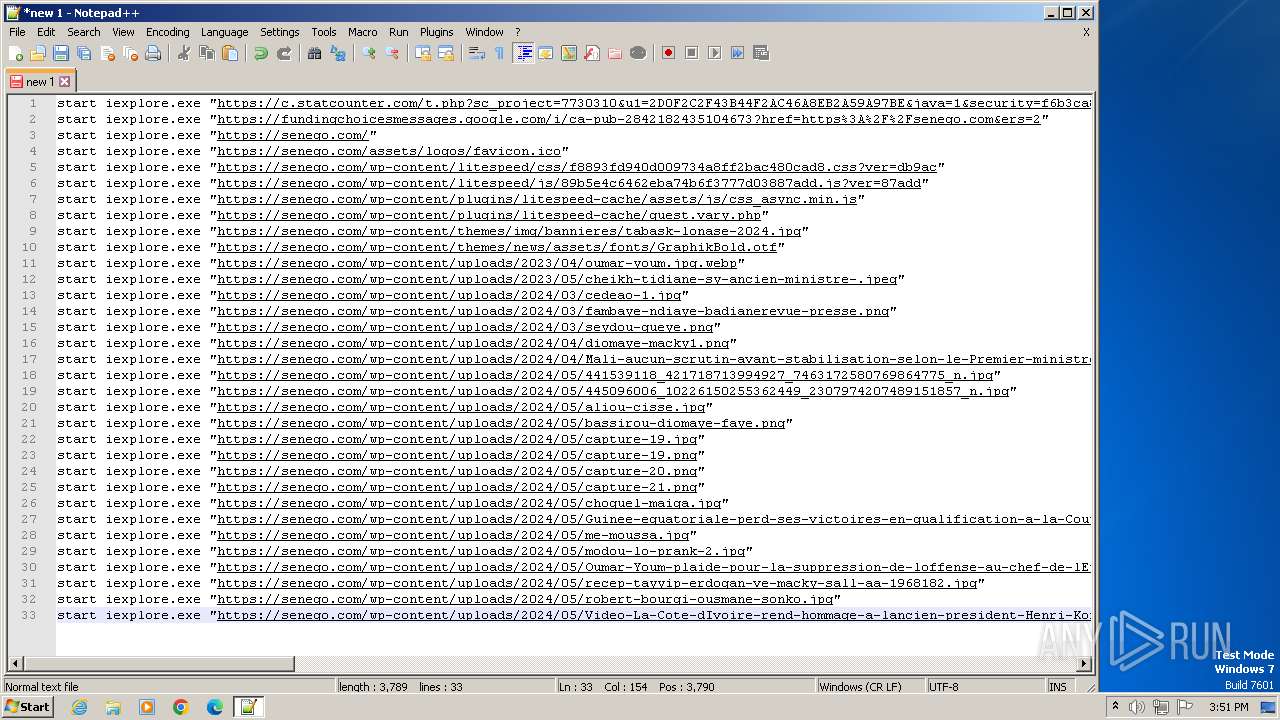The image size is (1280, 720).
Task: Open the File menu
Action: pos(17,32)
